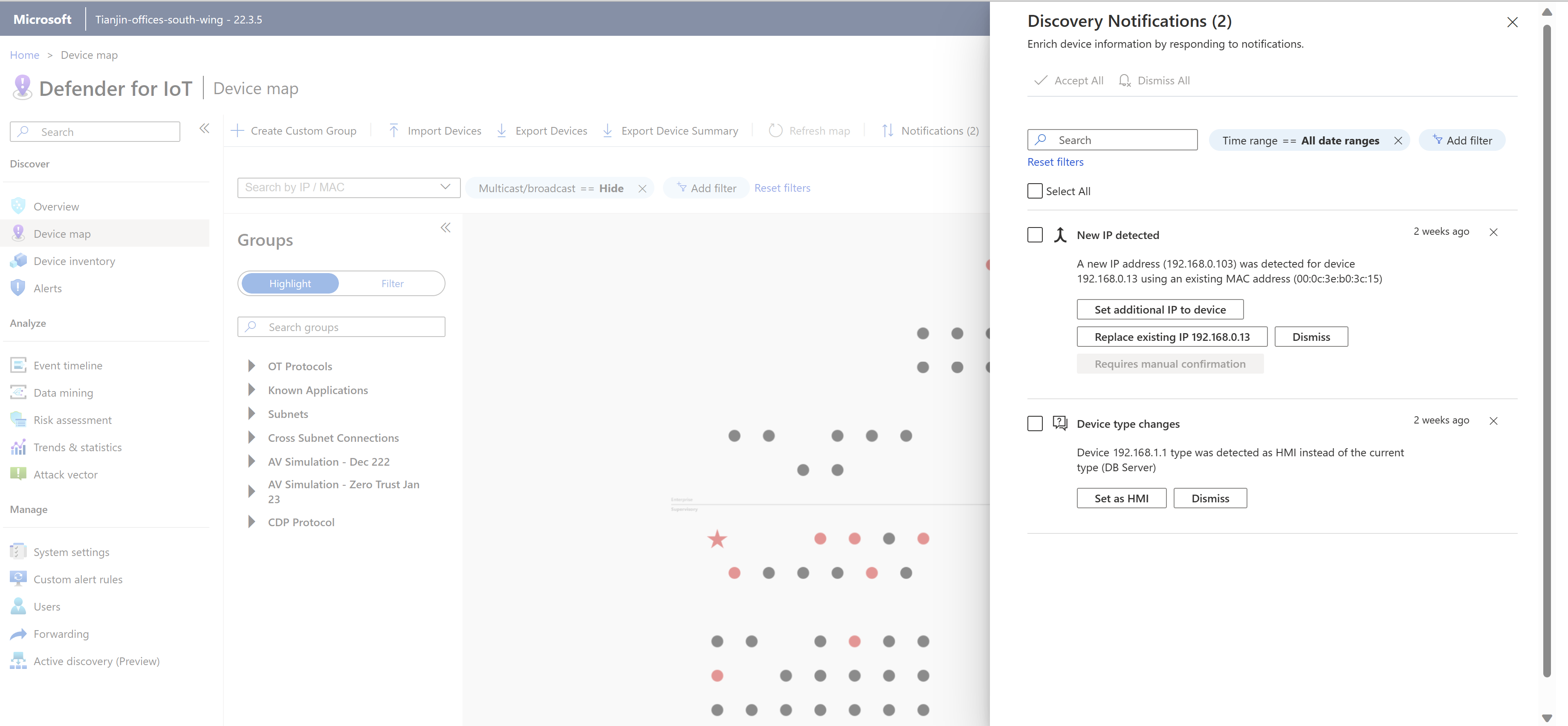Click the notifications panel vertical scrollbar

pyautogui.click(x=1547, y=351)
